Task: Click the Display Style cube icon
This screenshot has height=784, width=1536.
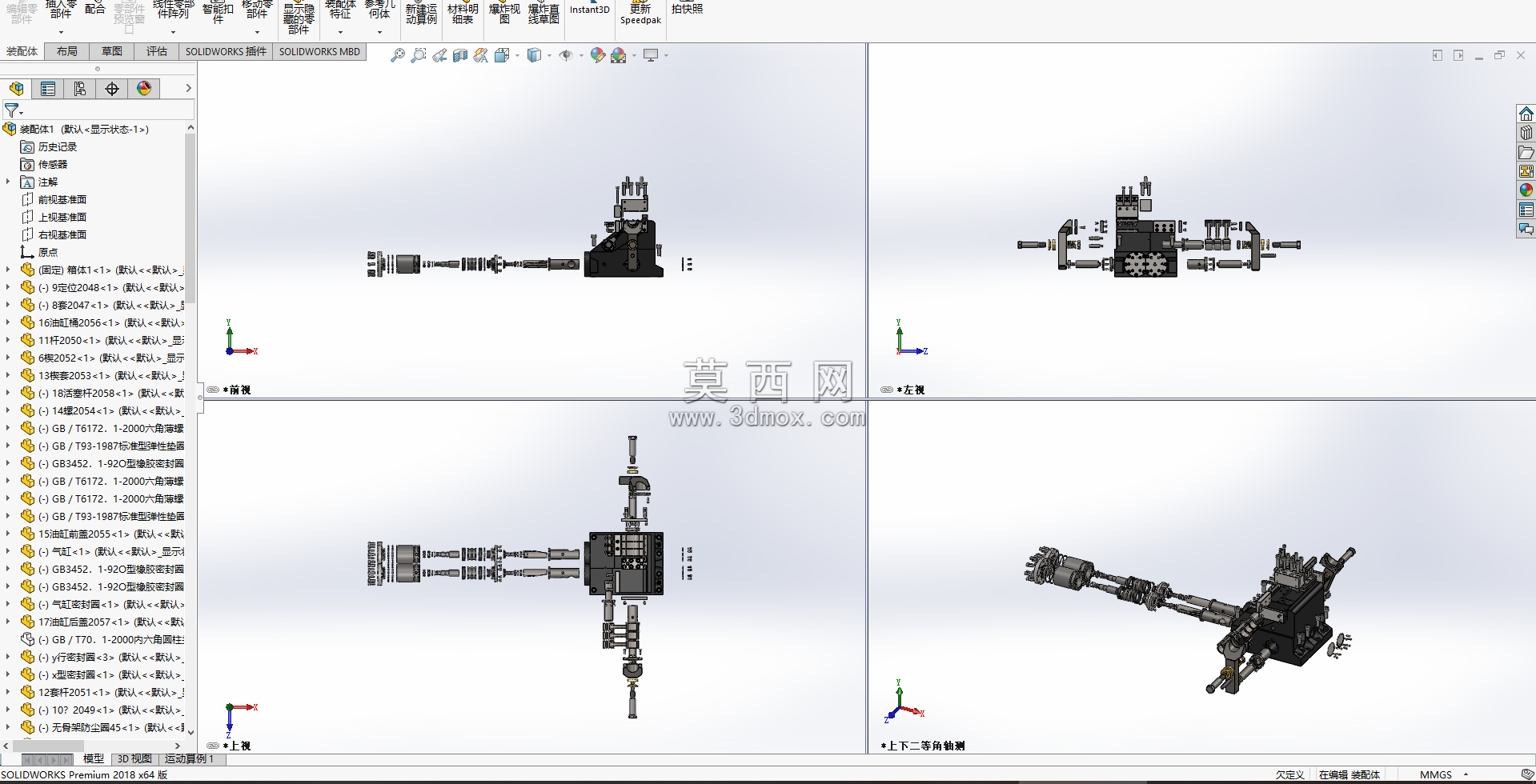Action: coord(534,55)
